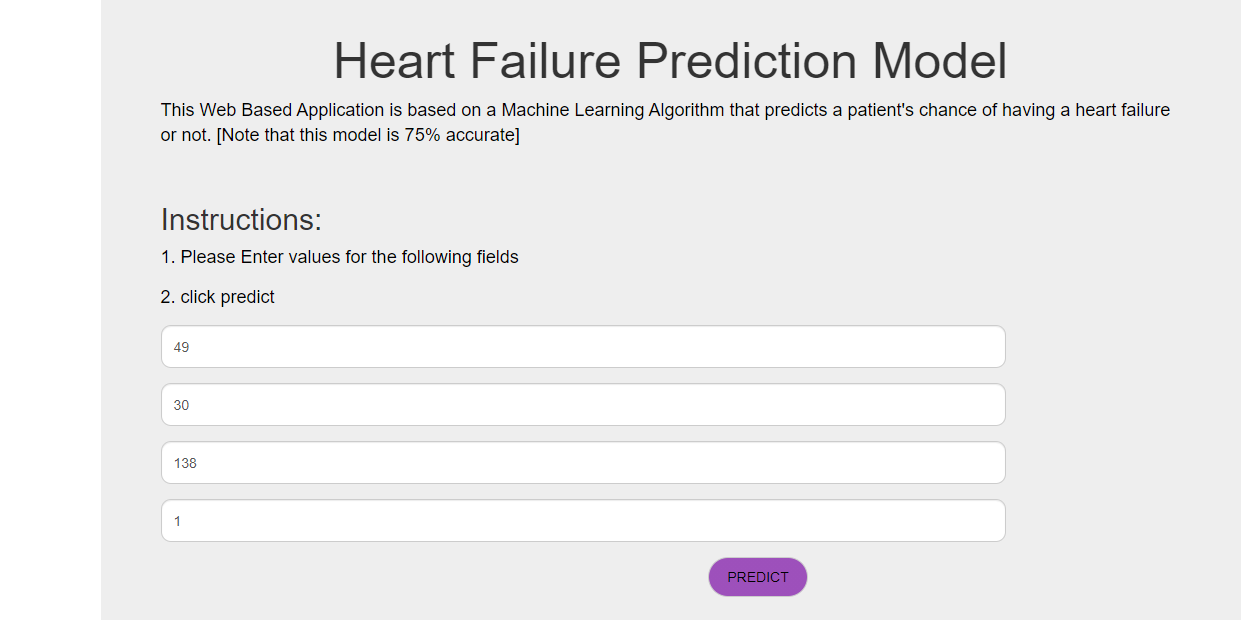Click the input field containing 1

[x=583, y=521]
